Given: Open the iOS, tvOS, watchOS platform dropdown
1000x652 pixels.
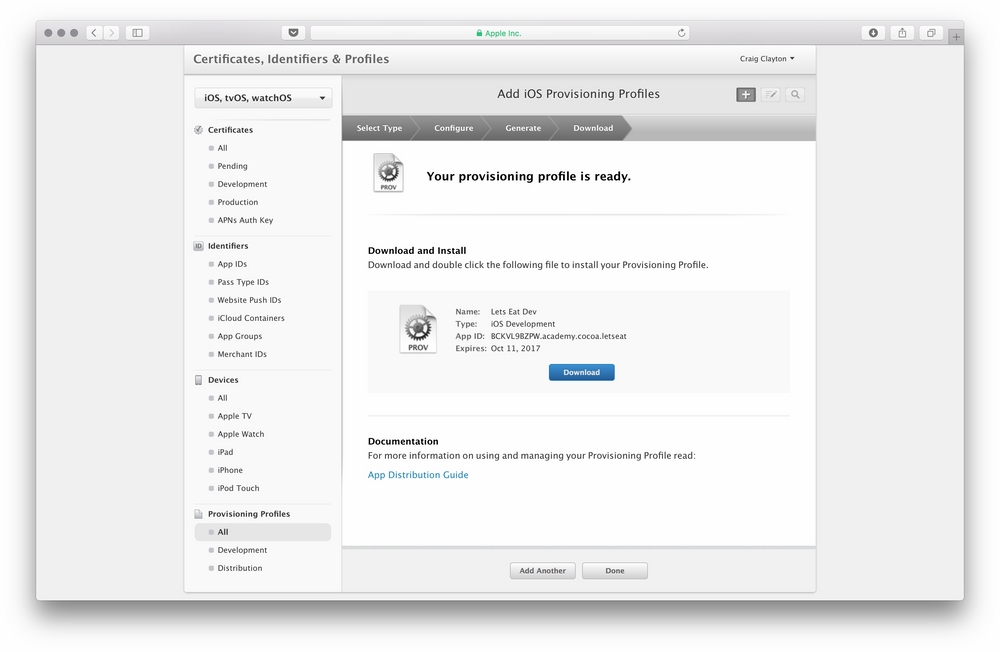Looking at the screenshot, I should (x=263, y=98).
